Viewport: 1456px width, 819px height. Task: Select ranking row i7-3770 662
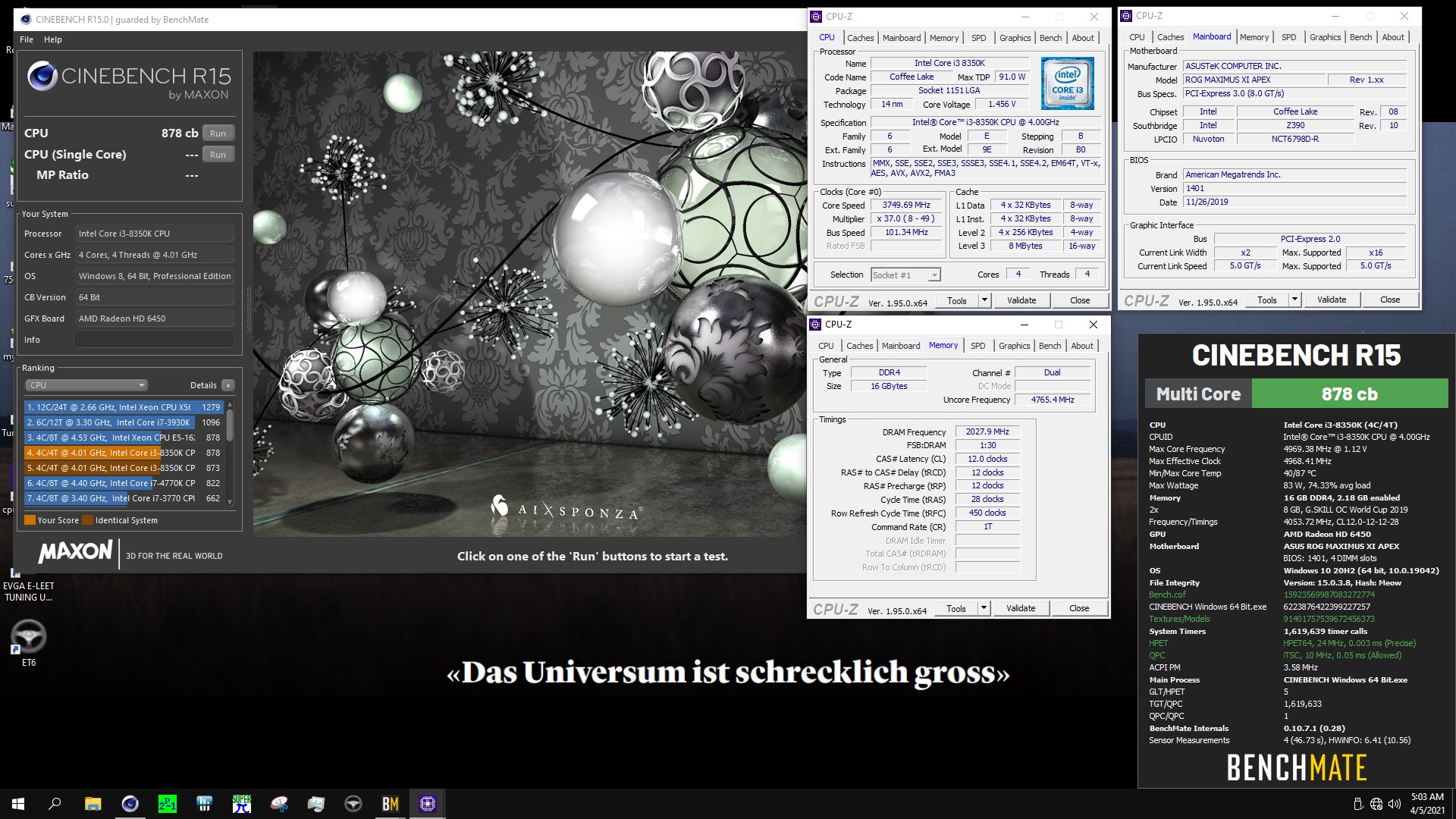click(124, 498)
